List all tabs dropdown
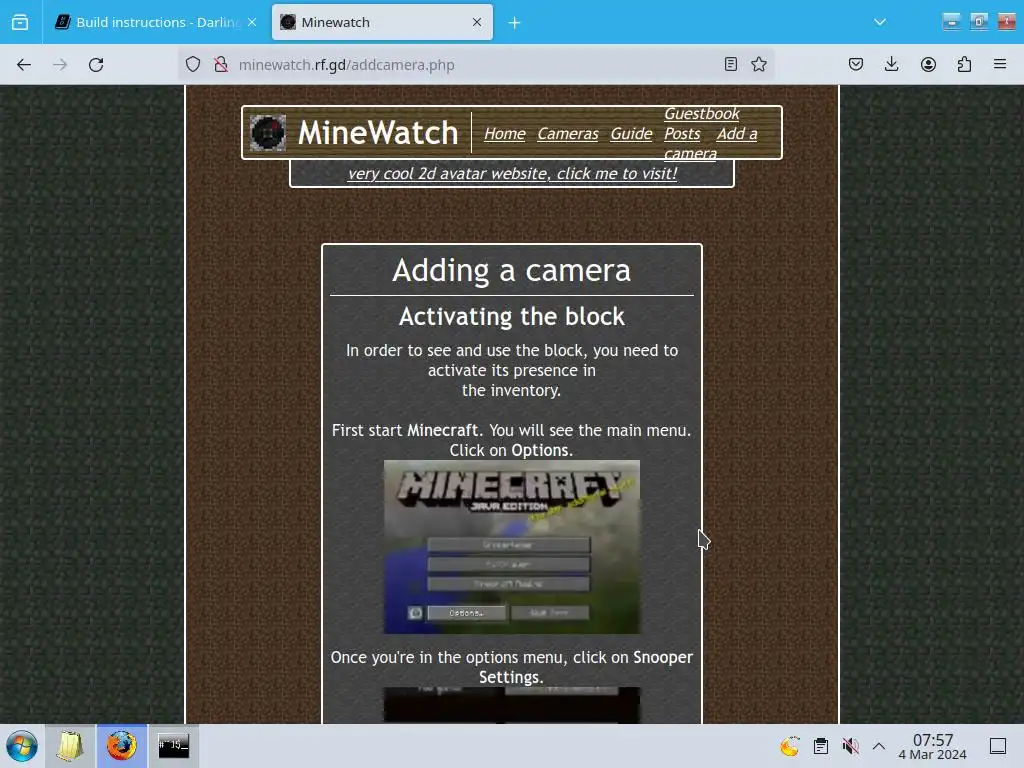Image resolution: width=1024 pixels, height=768 pixels. tap(880, 22)
